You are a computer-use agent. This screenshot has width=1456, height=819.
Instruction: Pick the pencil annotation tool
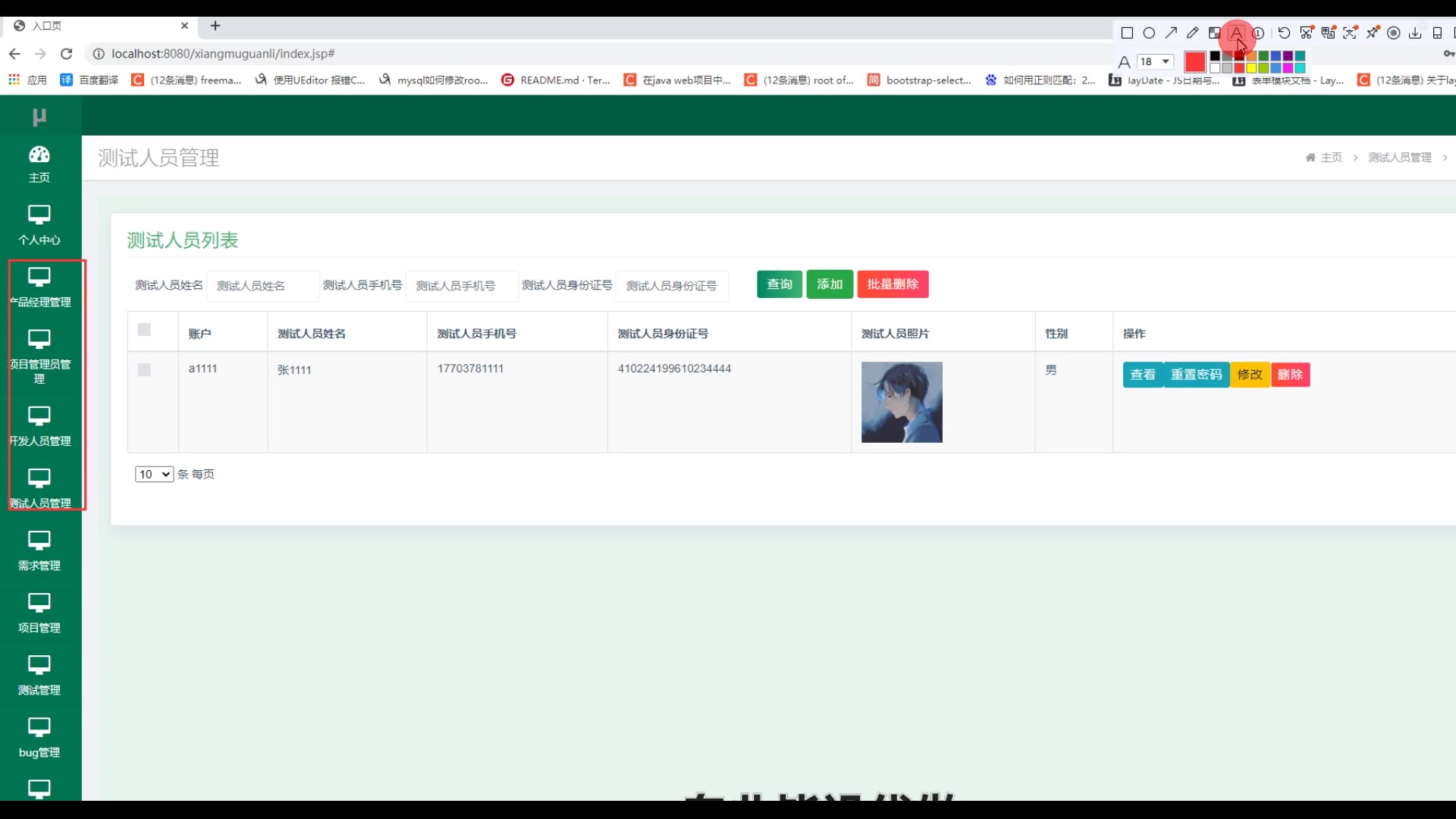(x=1193, y=33)
